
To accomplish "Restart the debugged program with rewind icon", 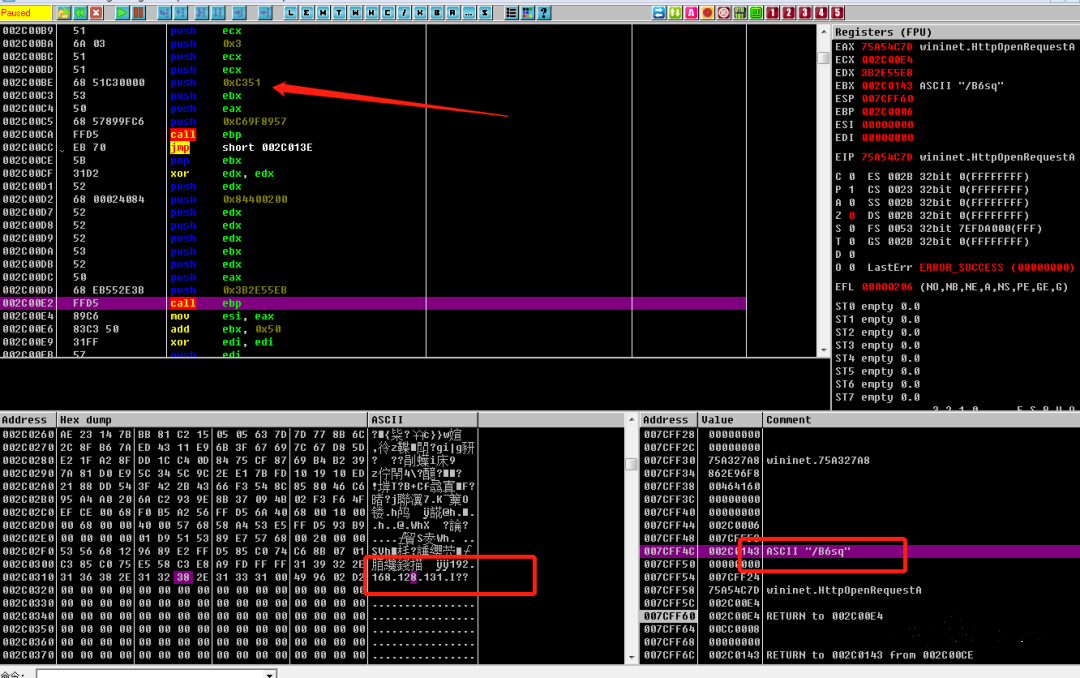I will click(x=80, y=13).
